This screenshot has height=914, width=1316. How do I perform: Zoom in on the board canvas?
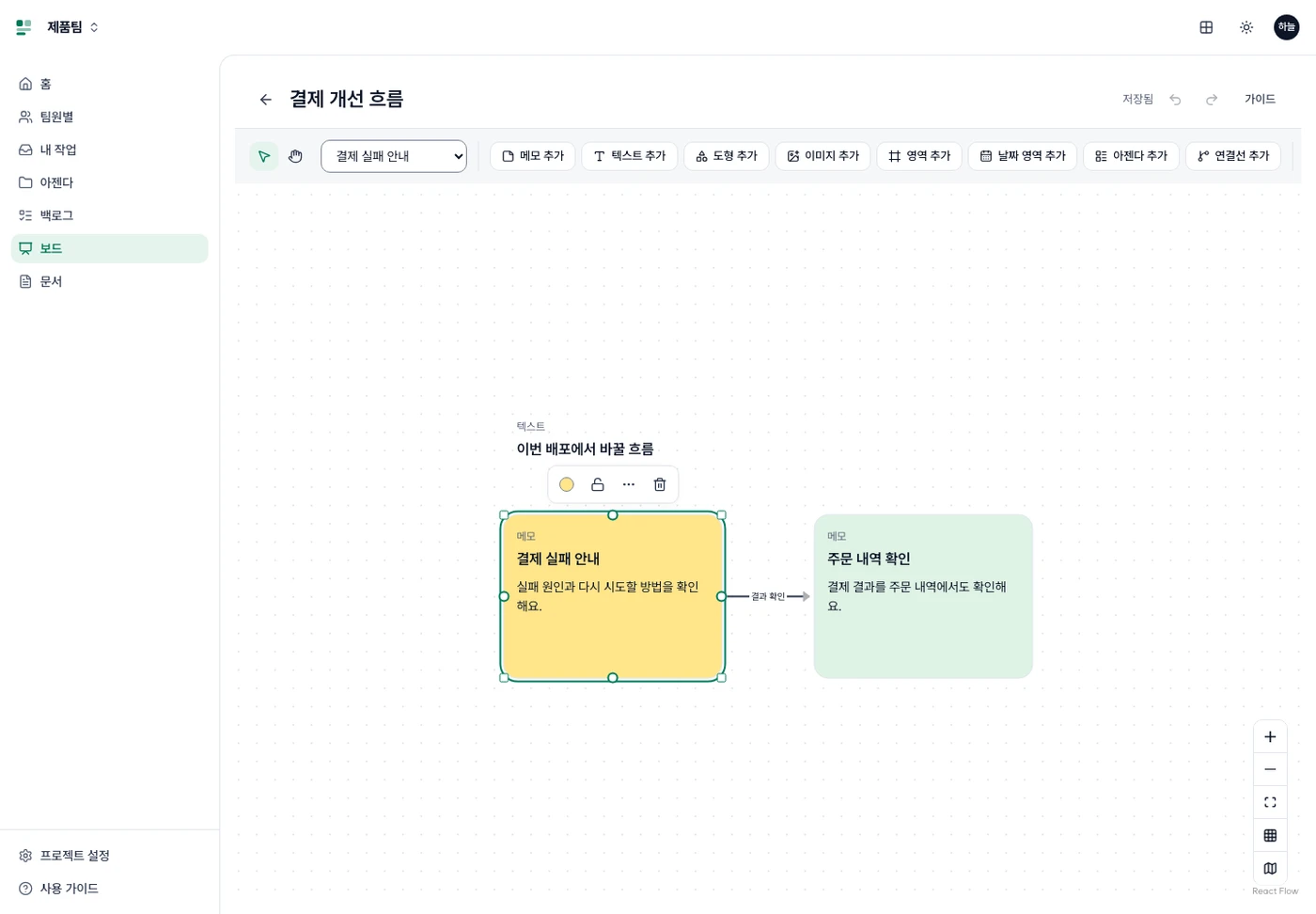1270,737
